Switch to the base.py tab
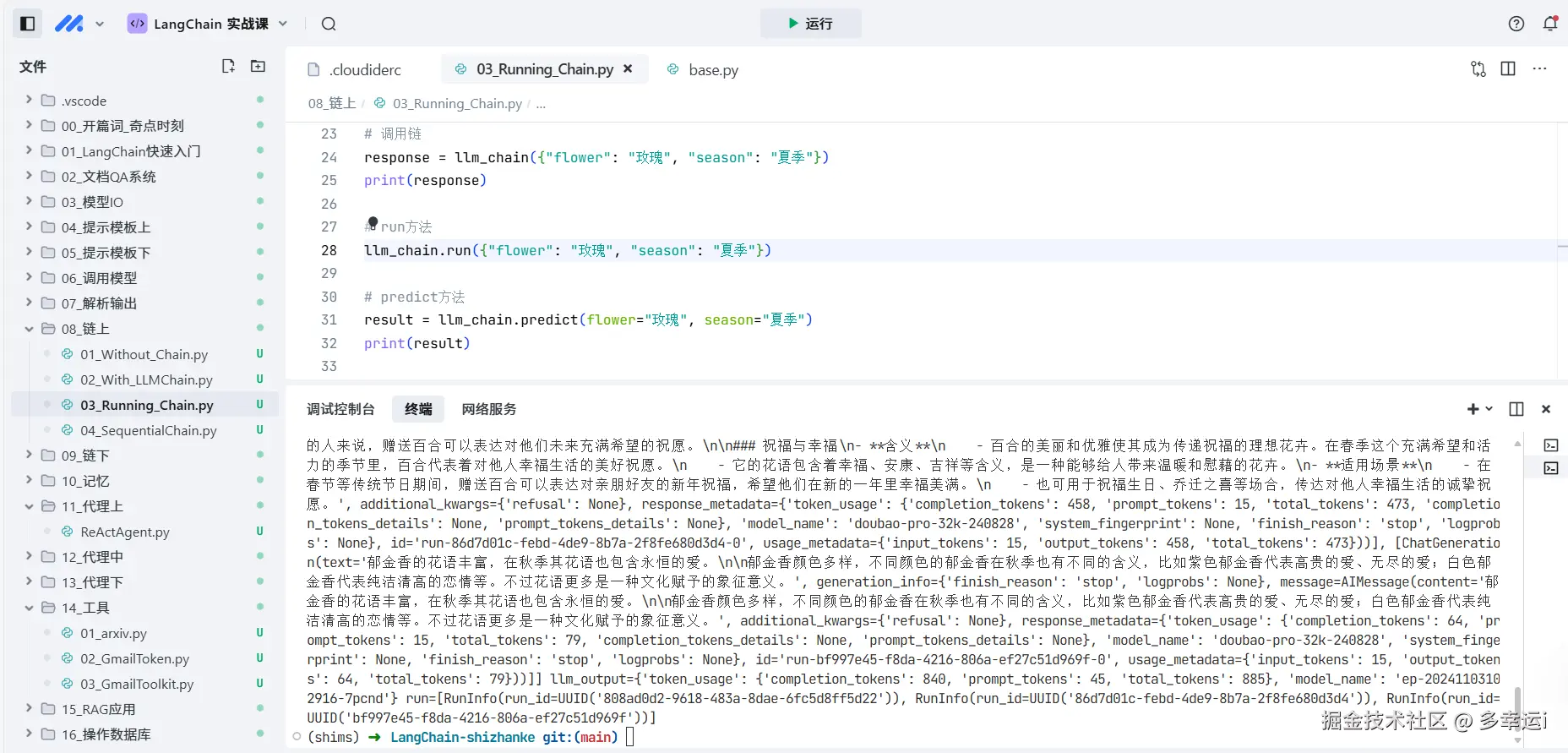 tap(703, 69)
